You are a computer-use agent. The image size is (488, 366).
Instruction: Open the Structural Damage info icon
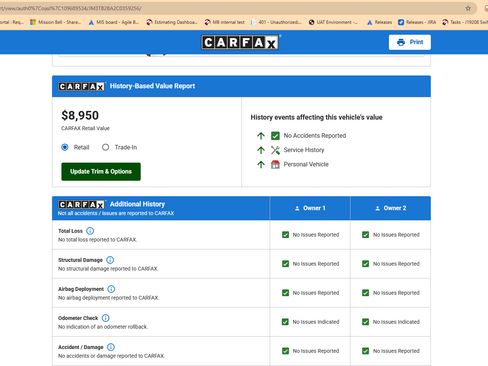(x=110, y=260)
